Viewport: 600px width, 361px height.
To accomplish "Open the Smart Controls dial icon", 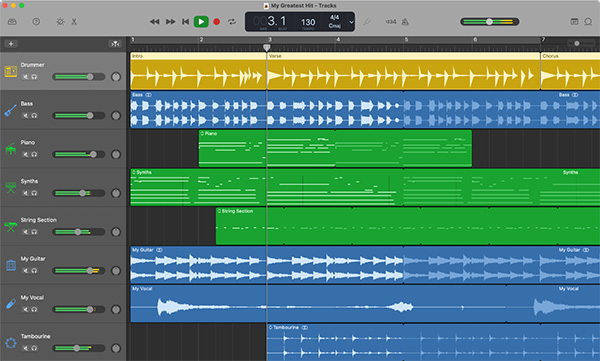I will click(60, 22).
